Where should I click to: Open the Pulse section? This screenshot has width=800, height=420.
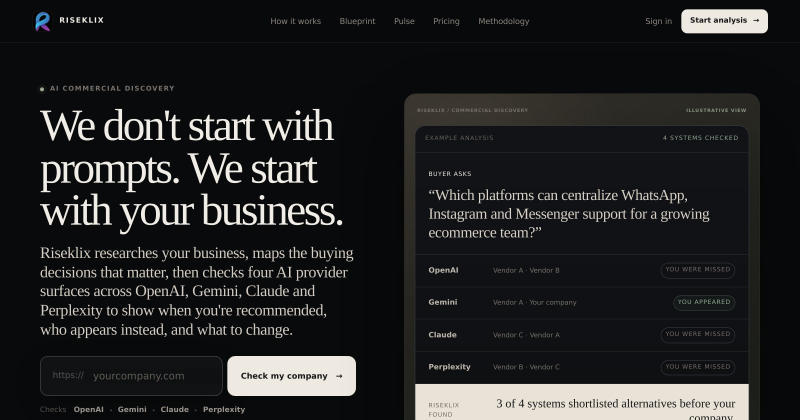pyautogui.click(x=404, y=21)
